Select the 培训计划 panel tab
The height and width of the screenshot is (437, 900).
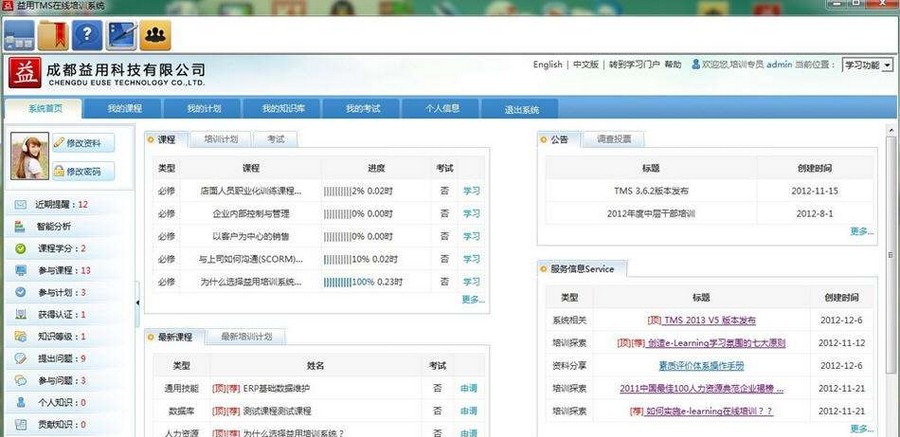(221, 139)
